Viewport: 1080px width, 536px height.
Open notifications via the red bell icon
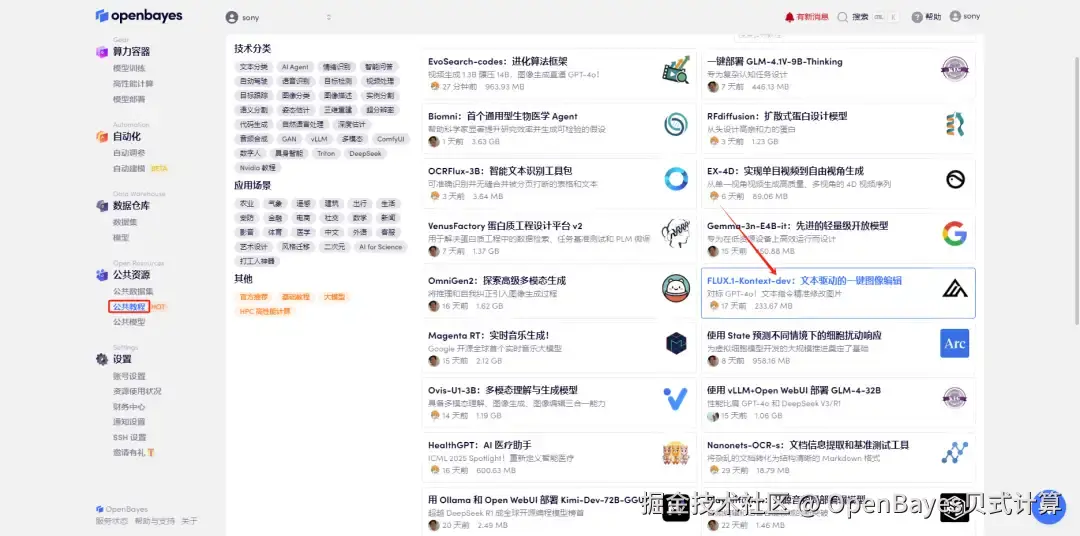(789, 17)
